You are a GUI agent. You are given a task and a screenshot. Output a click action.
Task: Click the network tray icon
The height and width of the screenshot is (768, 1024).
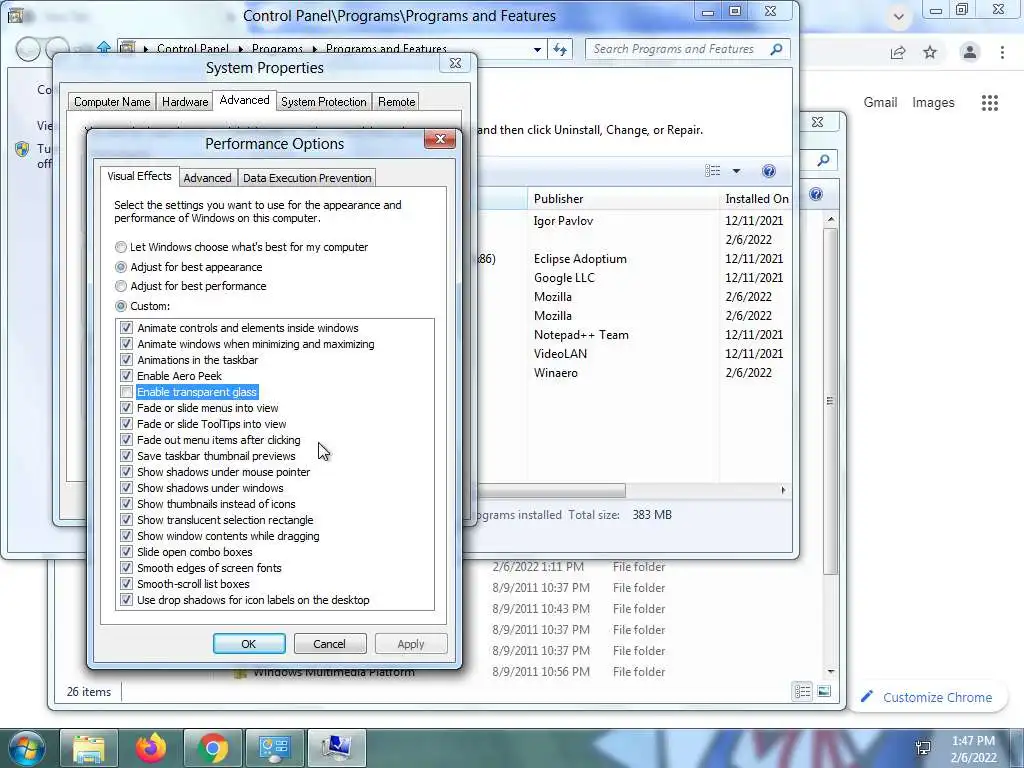point(924,747)
